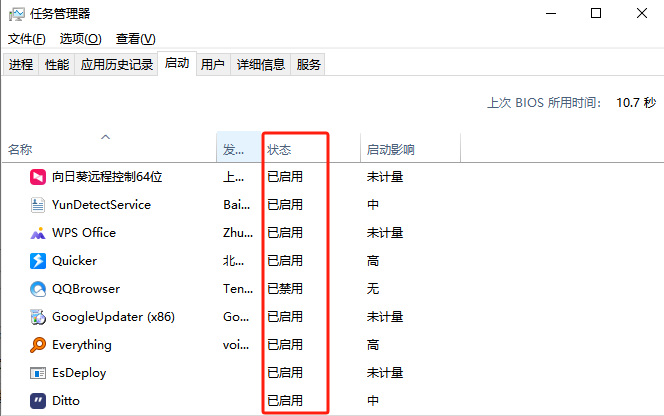Click the Everything search icon

click(x=37, y=345)
